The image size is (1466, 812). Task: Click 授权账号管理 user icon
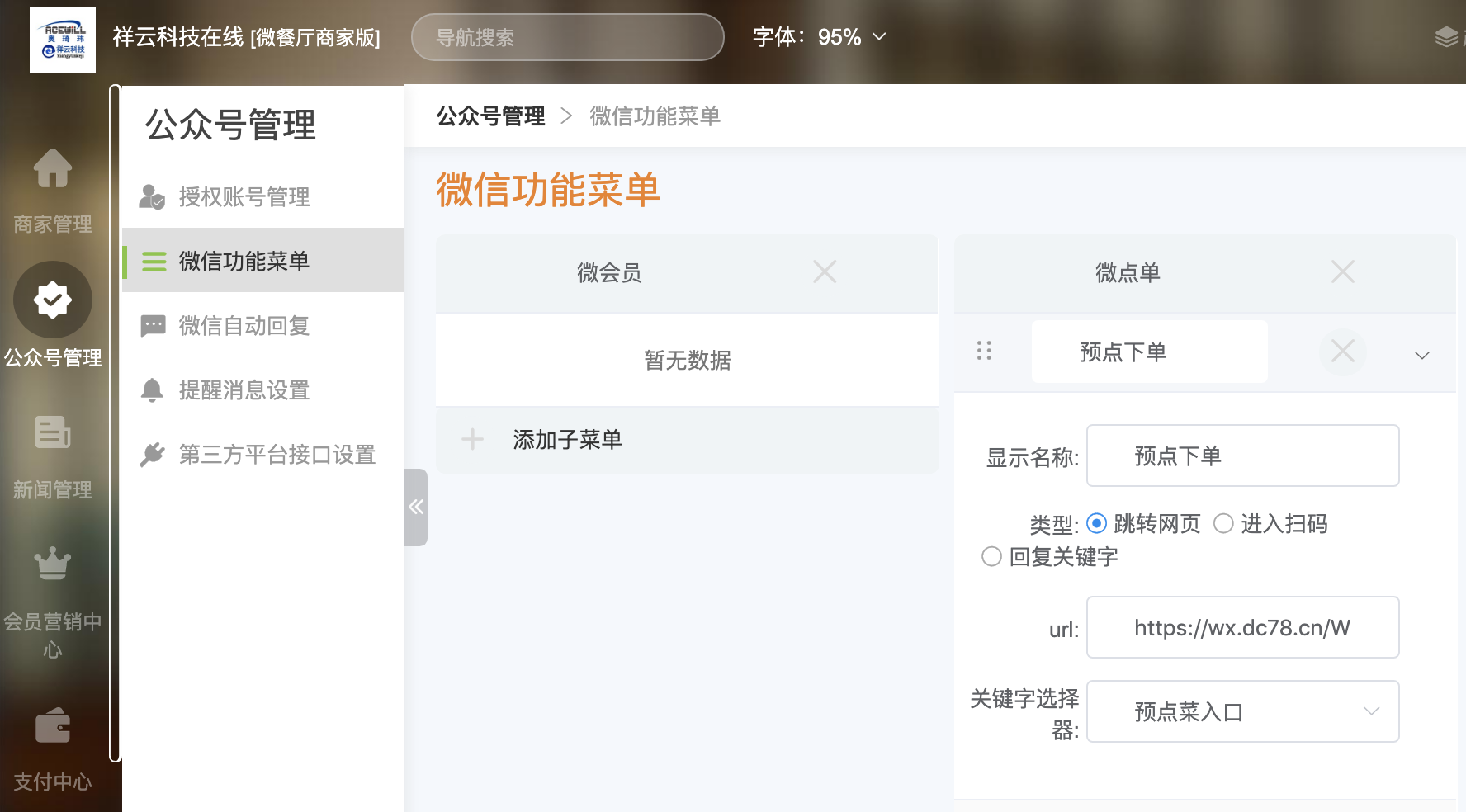pos(152,196)
